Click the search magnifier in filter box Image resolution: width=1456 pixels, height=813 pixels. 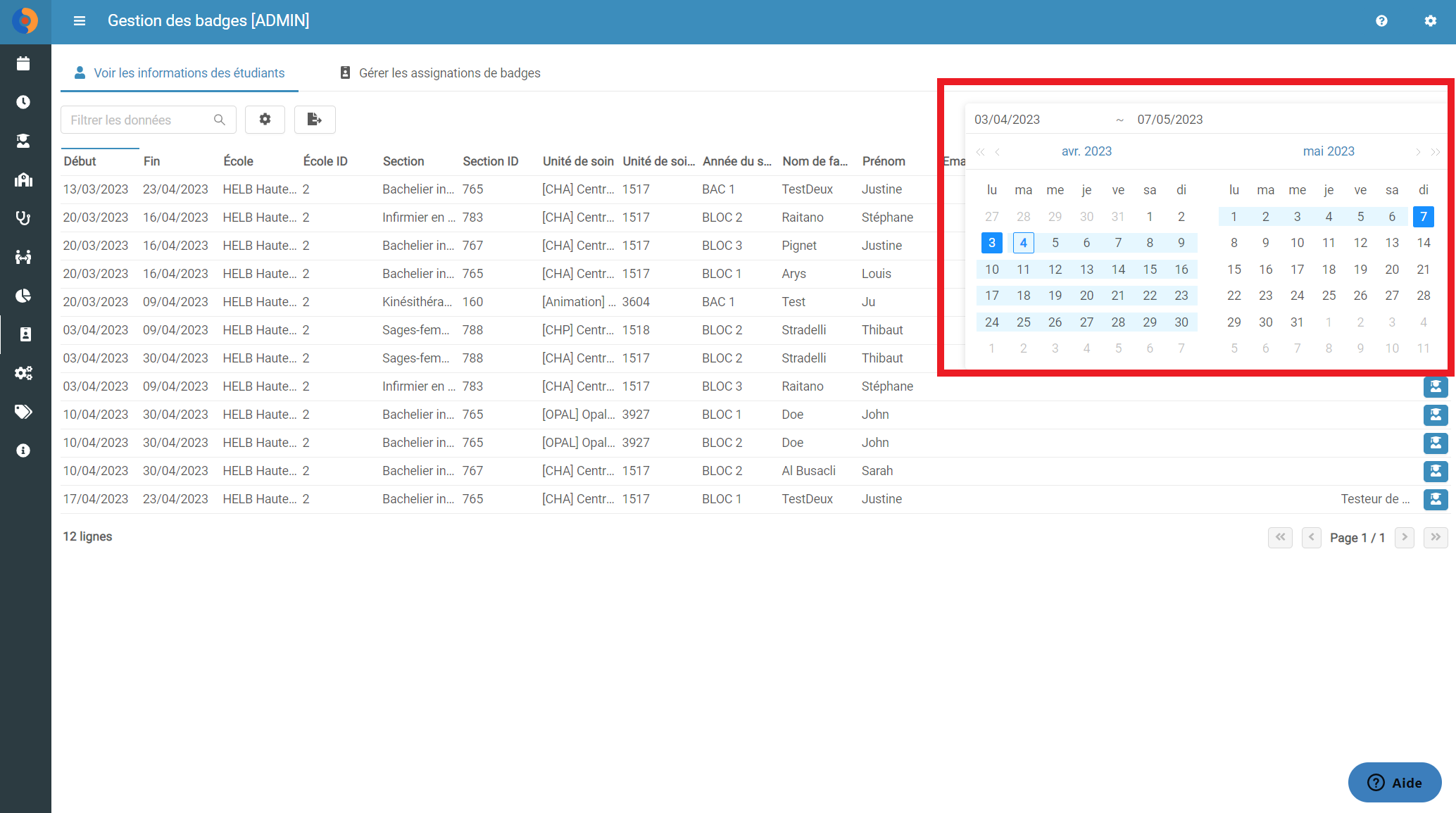click(x=220, y=120)
